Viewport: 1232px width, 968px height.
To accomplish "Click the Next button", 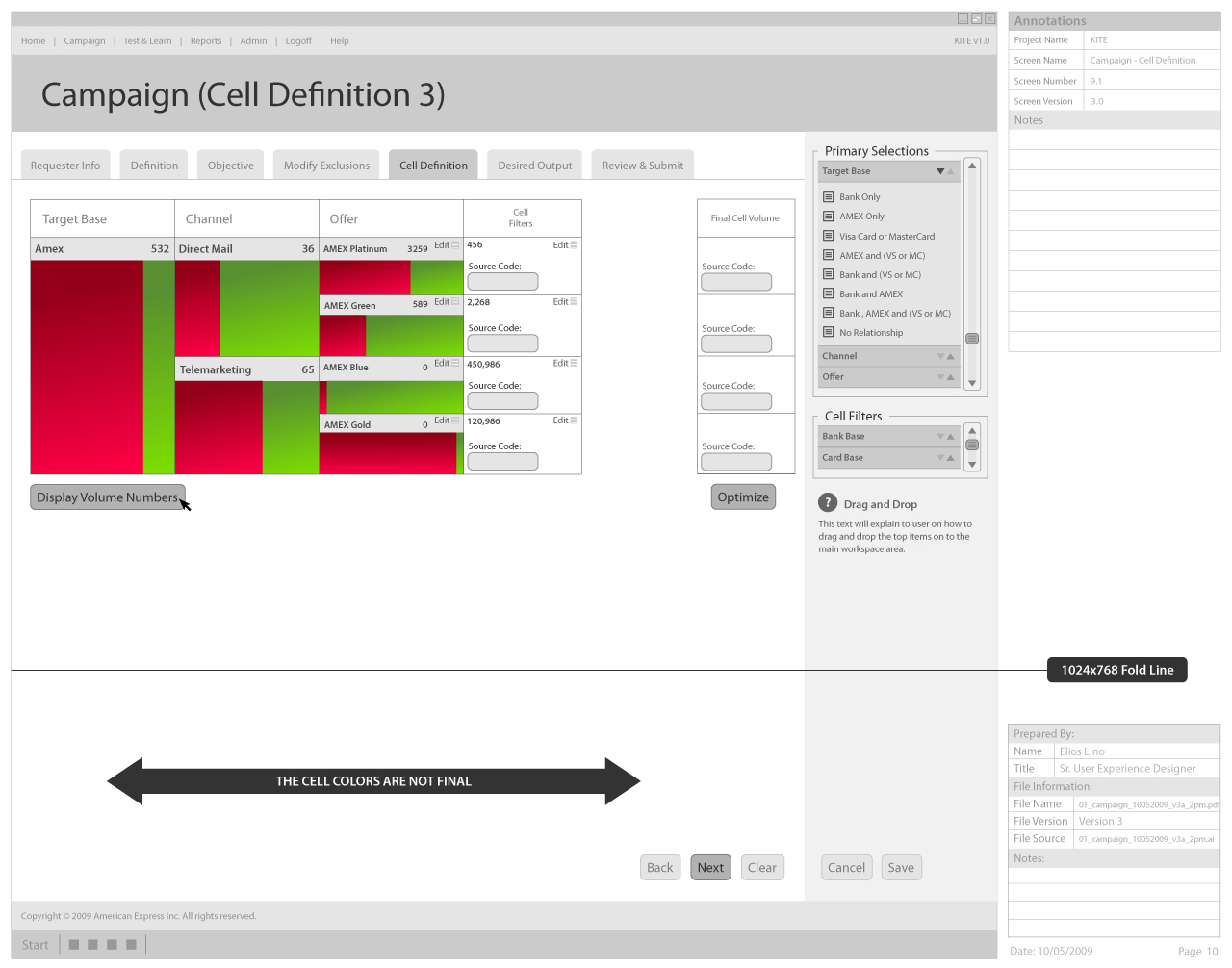I will point(710,868).
